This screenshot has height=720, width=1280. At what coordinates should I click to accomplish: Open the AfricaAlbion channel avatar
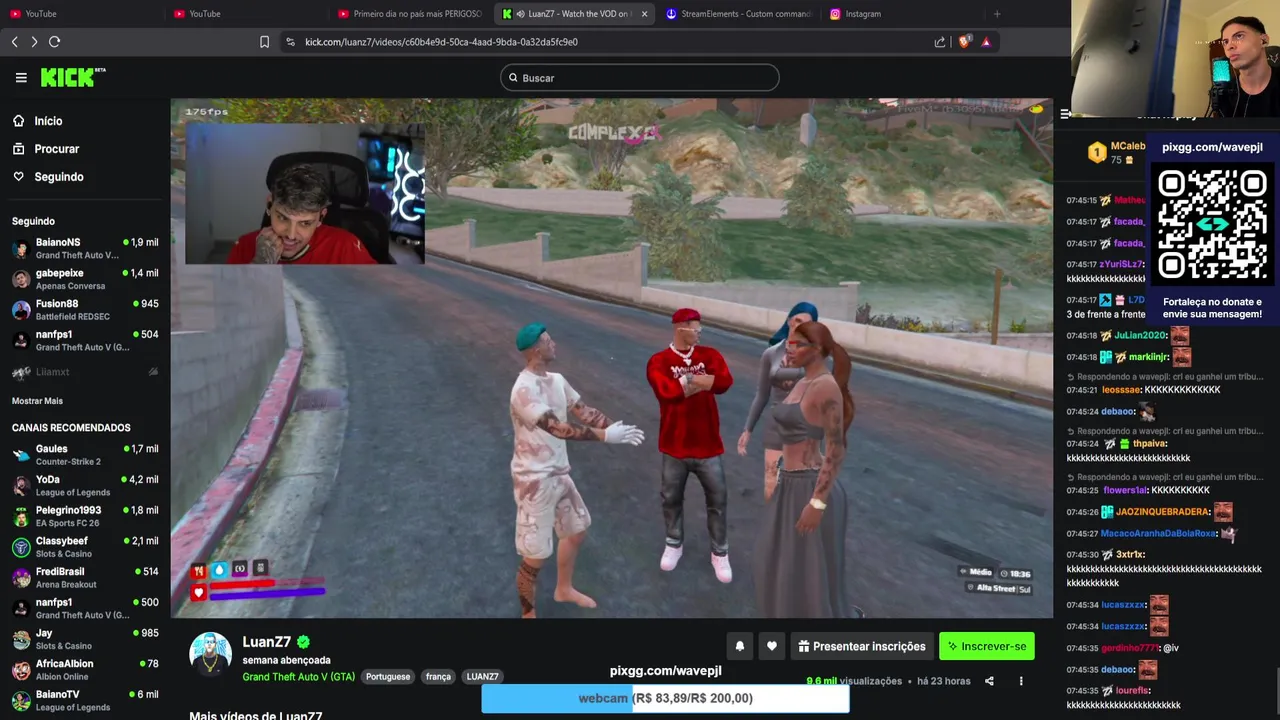pyautogui.click(x=21, y=670)
